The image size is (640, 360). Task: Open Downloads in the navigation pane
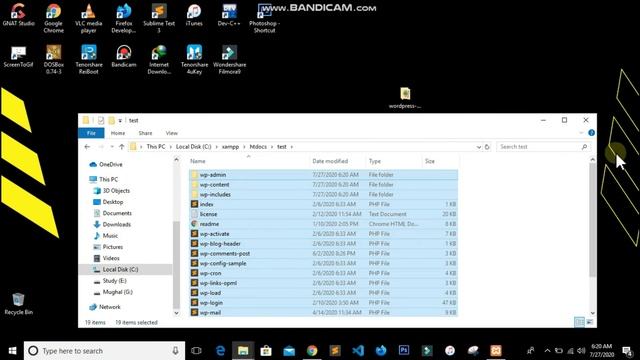pyautogui.click(x=112, y=224)
